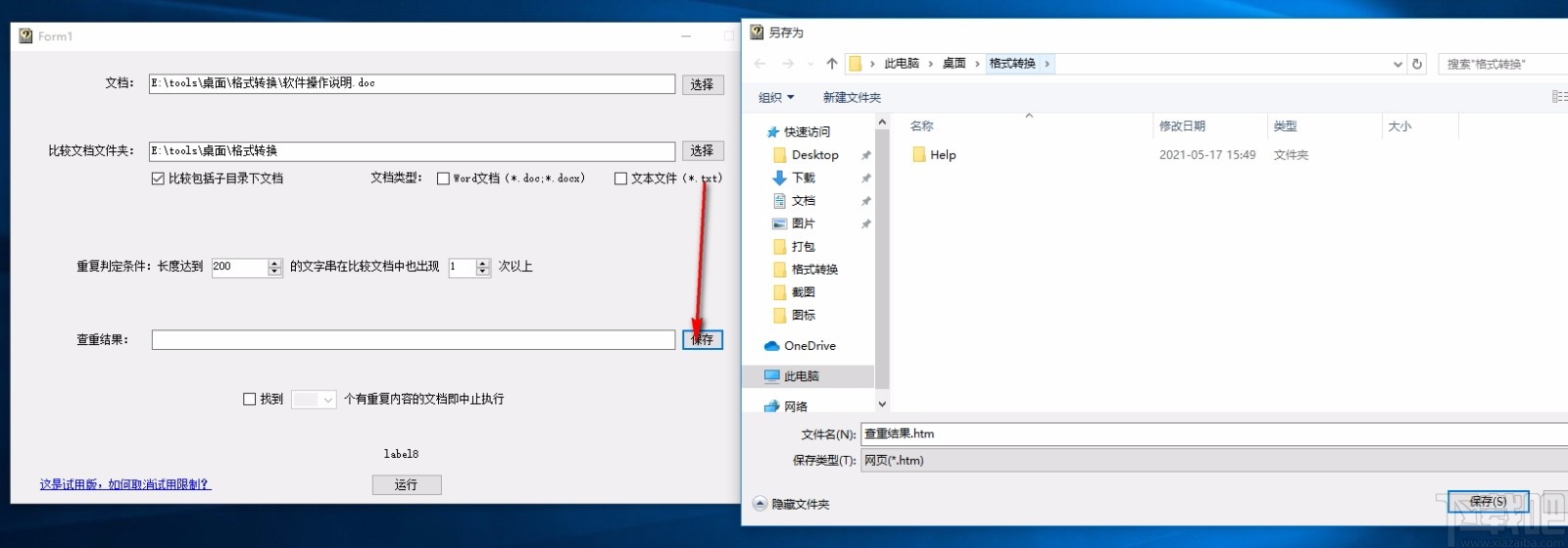This screenshot has width=1568, height=548.
Task: Click 桌面 breadcrumb segment
Action: click(955, 64)
